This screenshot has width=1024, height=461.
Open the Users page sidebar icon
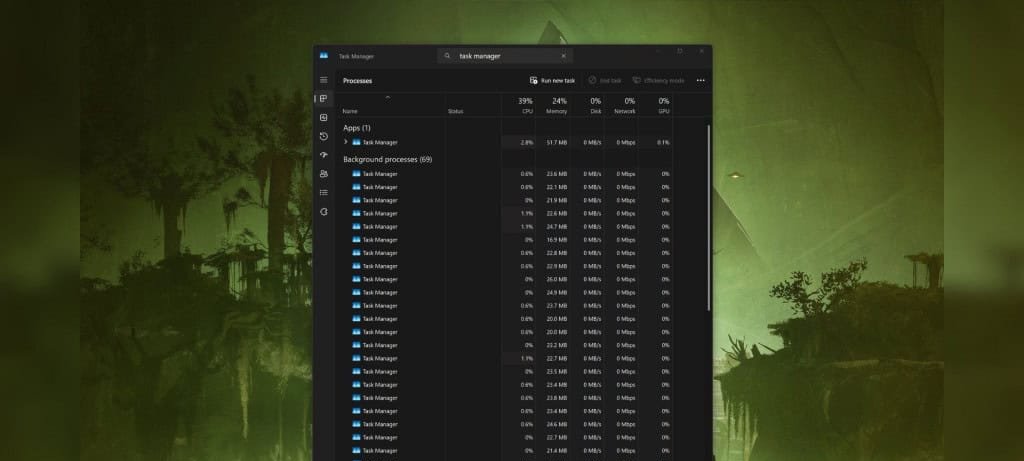pyautogui.click(x=323, y=174)
